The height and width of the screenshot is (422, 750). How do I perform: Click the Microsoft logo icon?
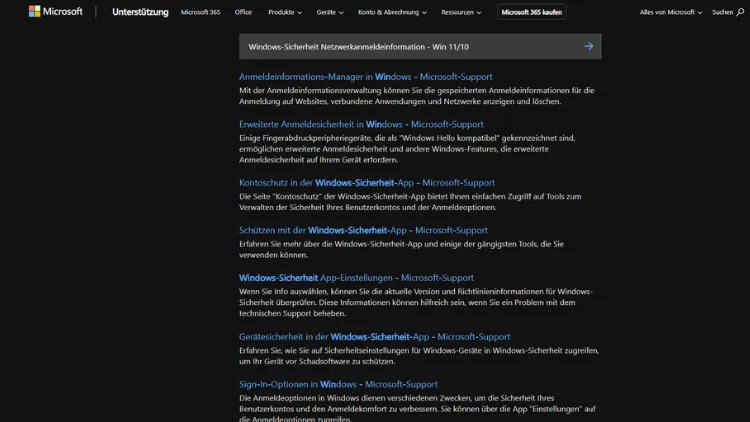34,11
